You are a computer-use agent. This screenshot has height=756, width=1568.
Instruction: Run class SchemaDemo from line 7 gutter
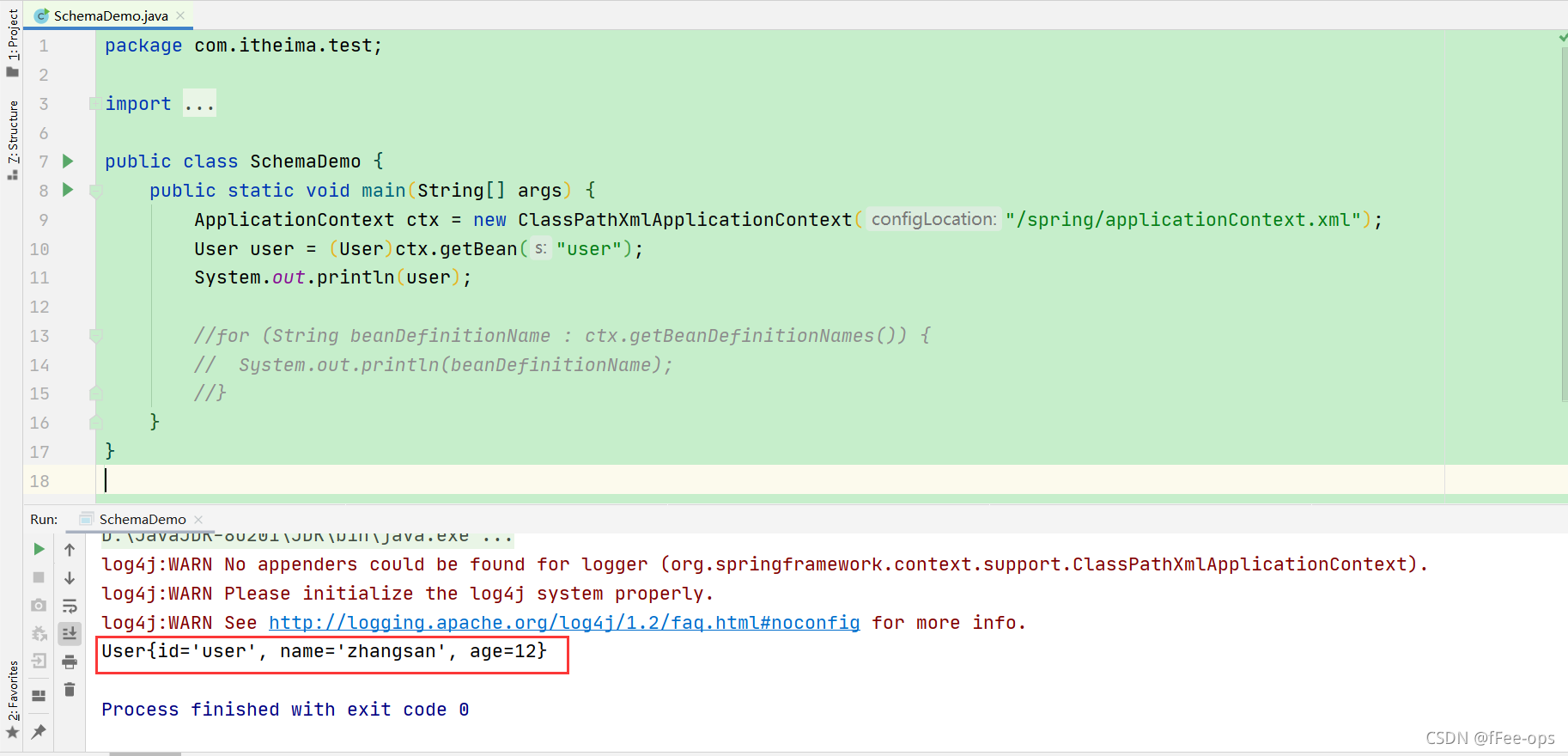pos(68,161)
